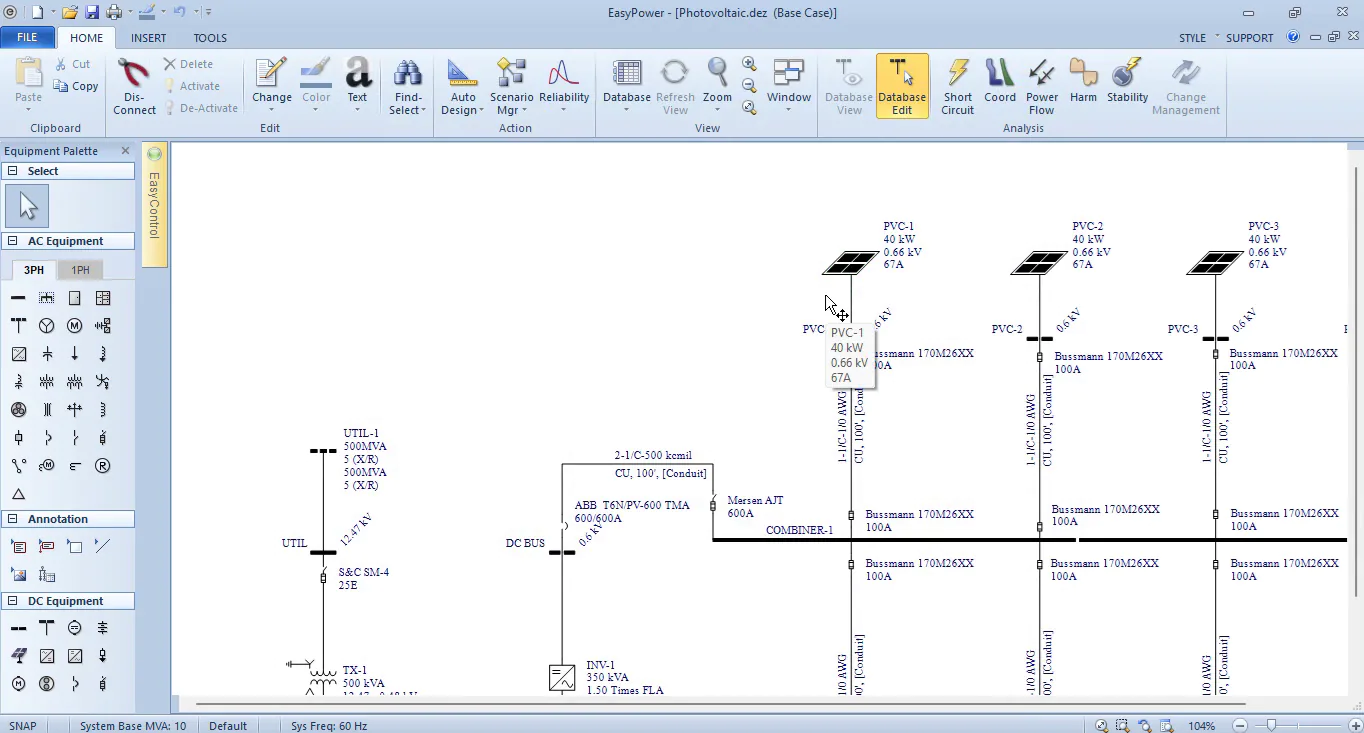Click the Print icon in the quick access toolbar
The image size is (1364, 733).
click(114, 12)
